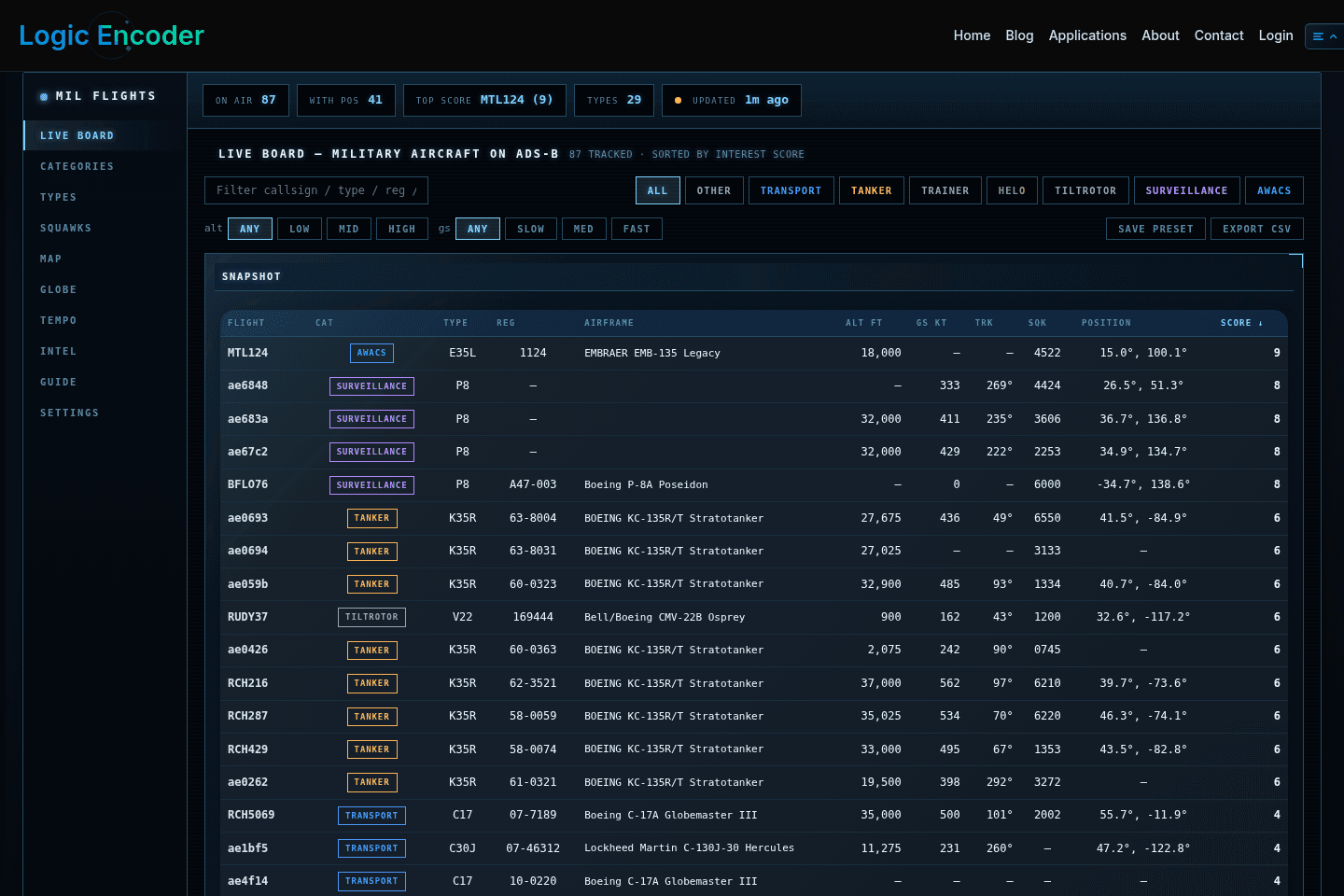Select the RUDY37 flight callsign
Image resolution: width=1344 pixels, height=896 pixels.
click(x=247, y=617)
